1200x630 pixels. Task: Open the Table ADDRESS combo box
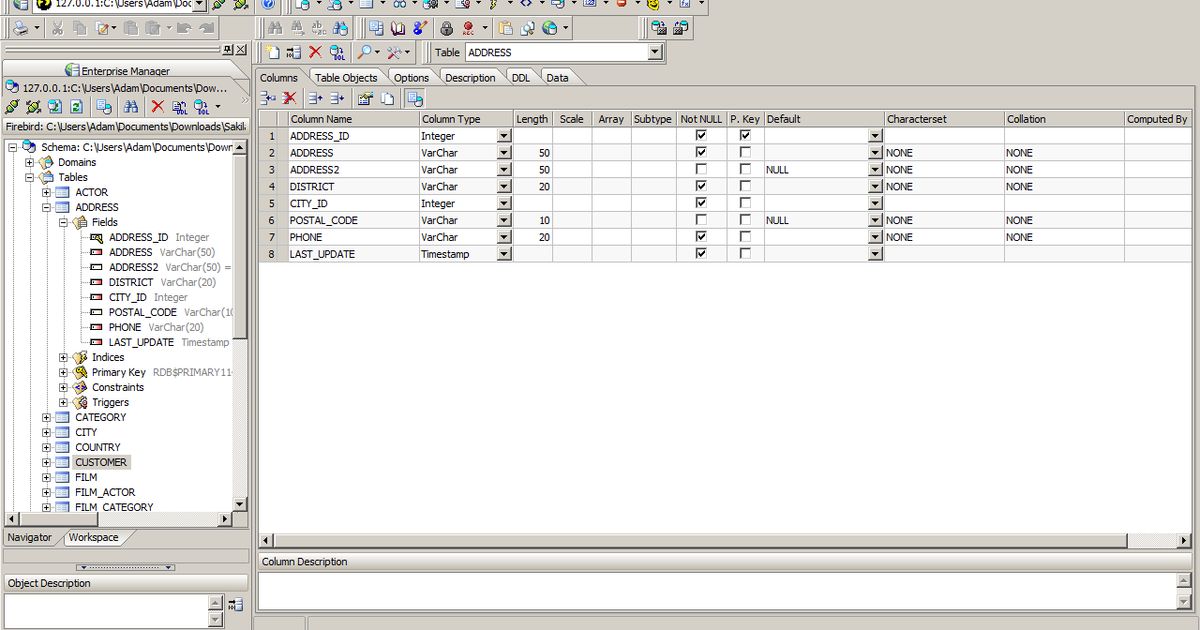point(654,52)
